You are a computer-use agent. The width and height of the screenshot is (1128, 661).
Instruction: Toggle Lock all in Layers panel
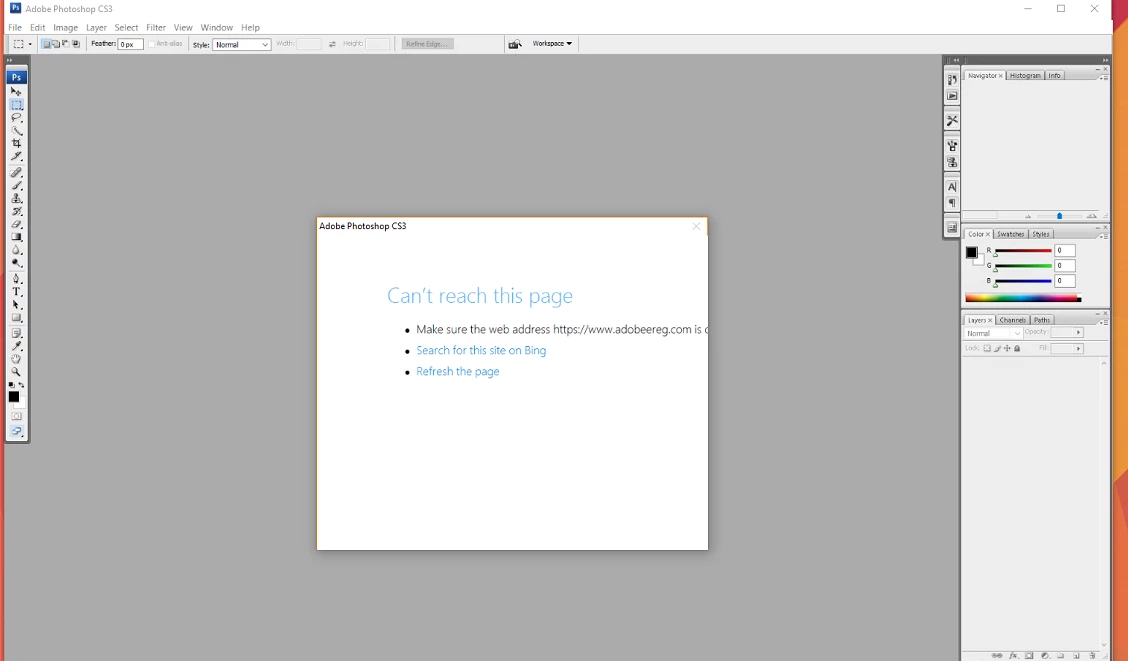1017,348
